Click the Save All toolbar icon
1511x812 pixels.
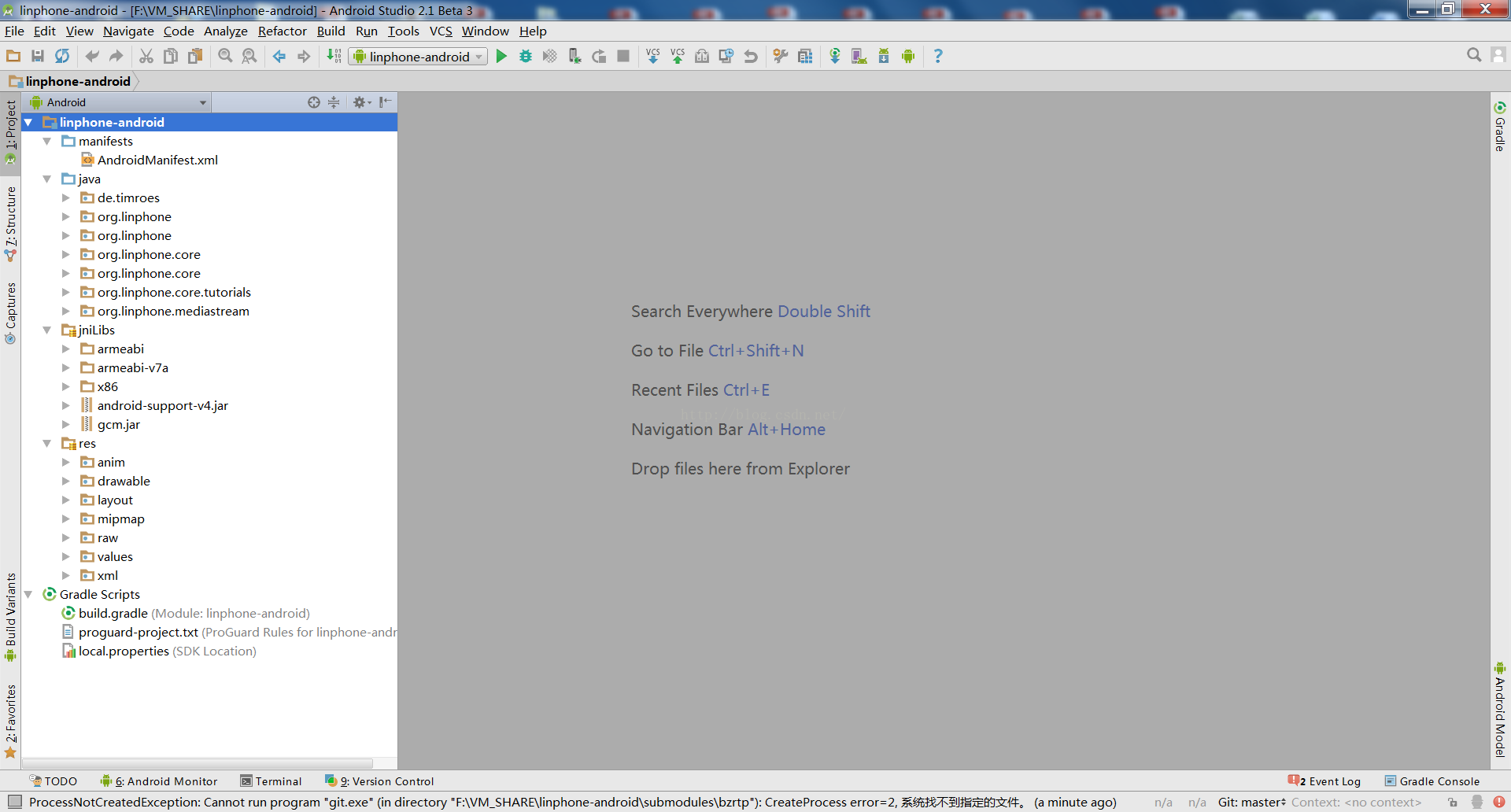[38, 56]
